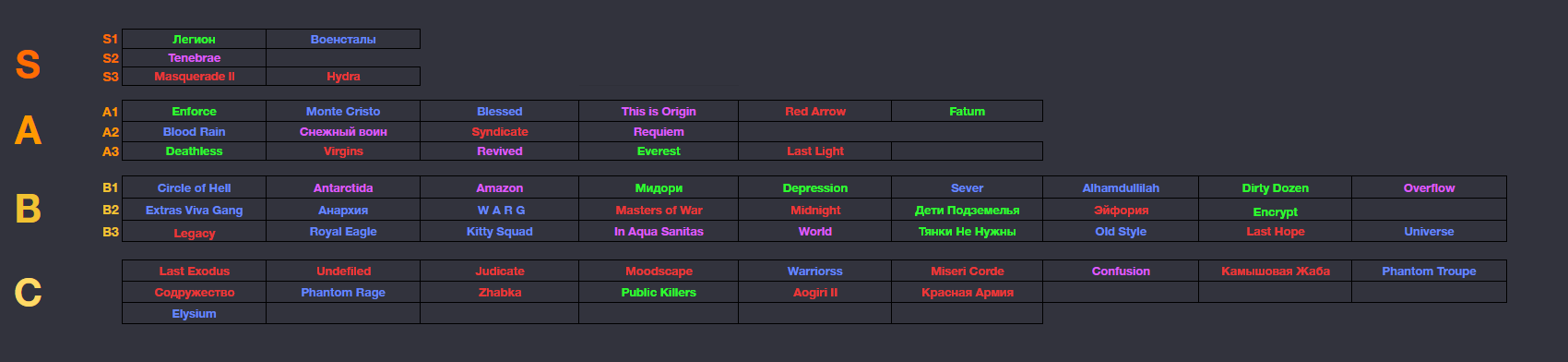Select the Alhamdullilah cell
This screenshot has height=362, width=1568.
pyautogui.click(x=1121, y=187)
